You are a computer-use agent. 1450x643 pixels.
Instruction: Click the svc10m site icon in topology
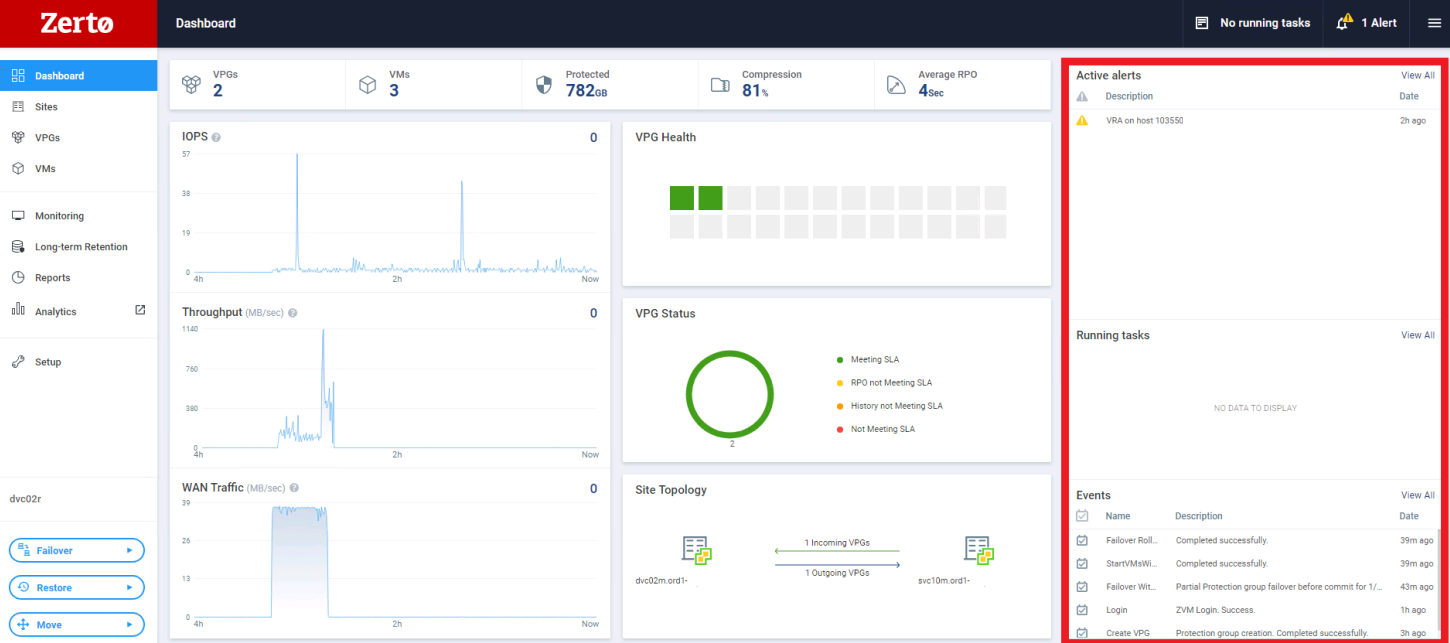coord(978,550)
